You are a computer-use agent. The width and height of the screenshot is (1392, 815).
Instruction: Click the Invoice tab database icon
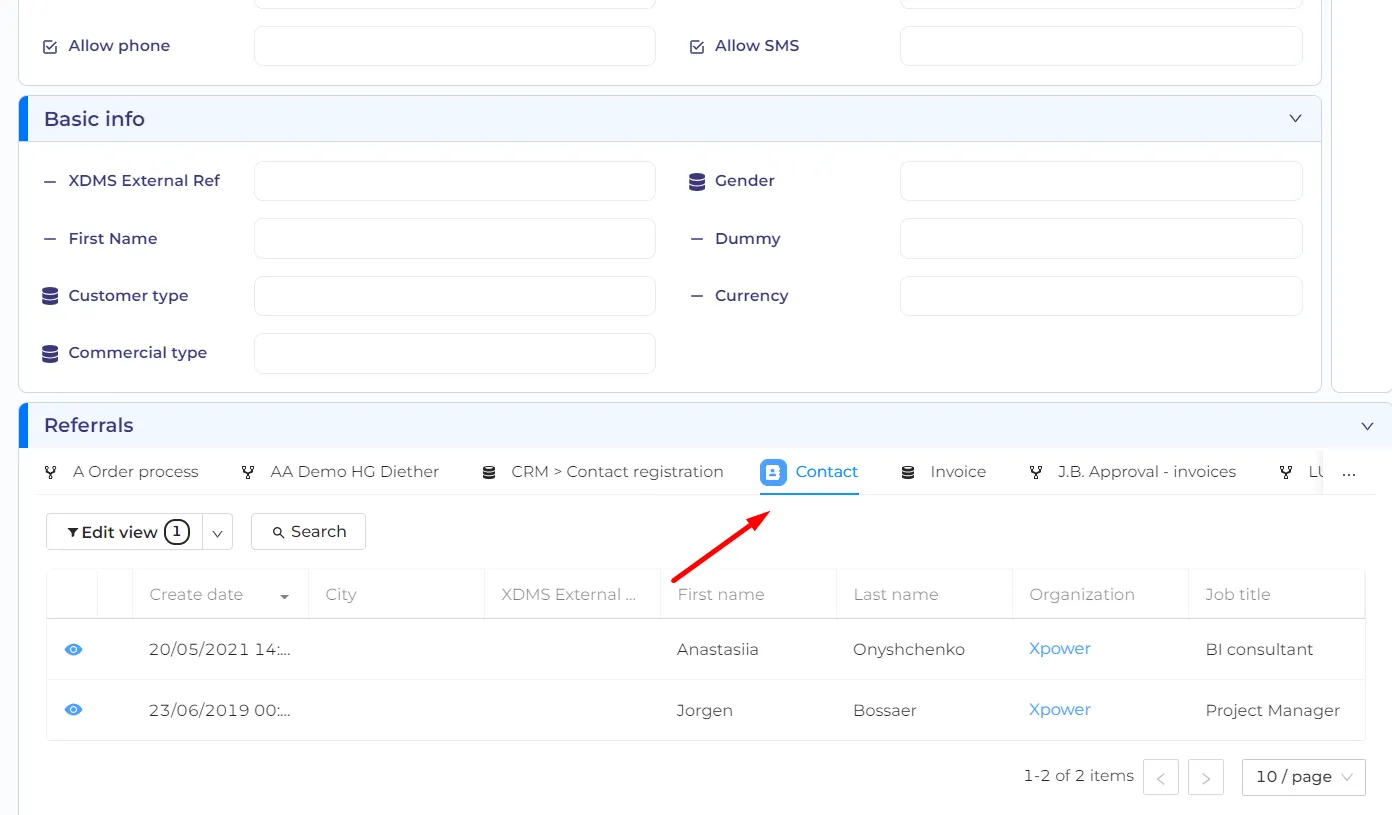point(908,472)
